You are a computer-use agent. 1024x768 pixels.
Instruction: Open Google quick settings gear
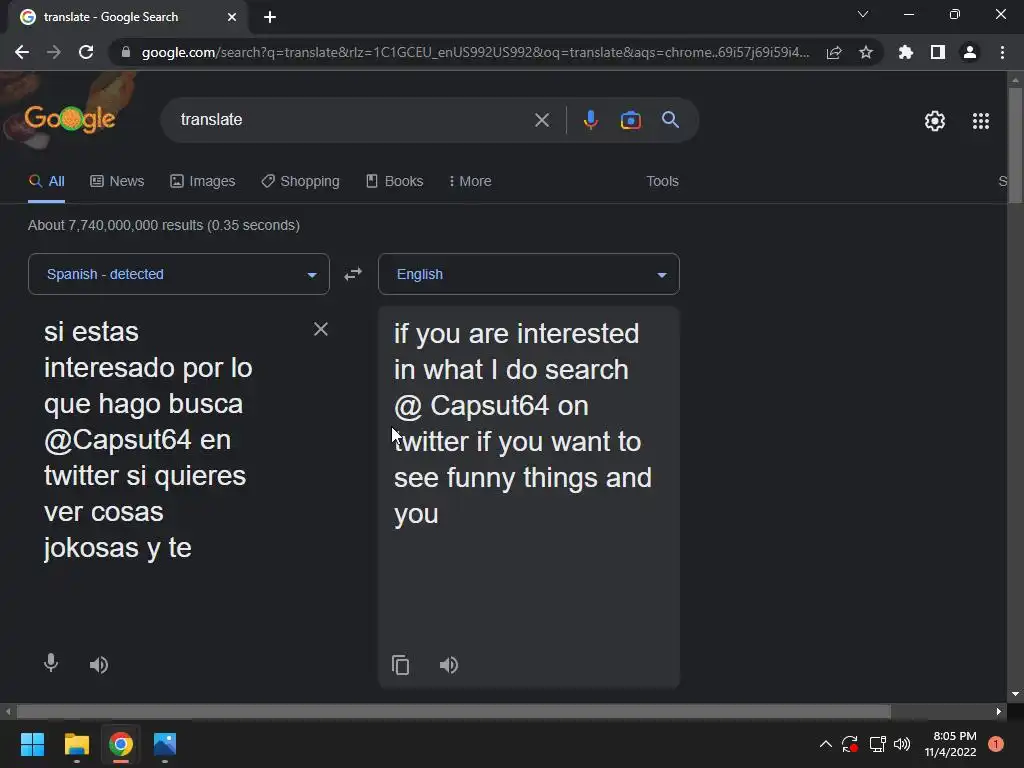pyautogui.click(x=935, y=121)
